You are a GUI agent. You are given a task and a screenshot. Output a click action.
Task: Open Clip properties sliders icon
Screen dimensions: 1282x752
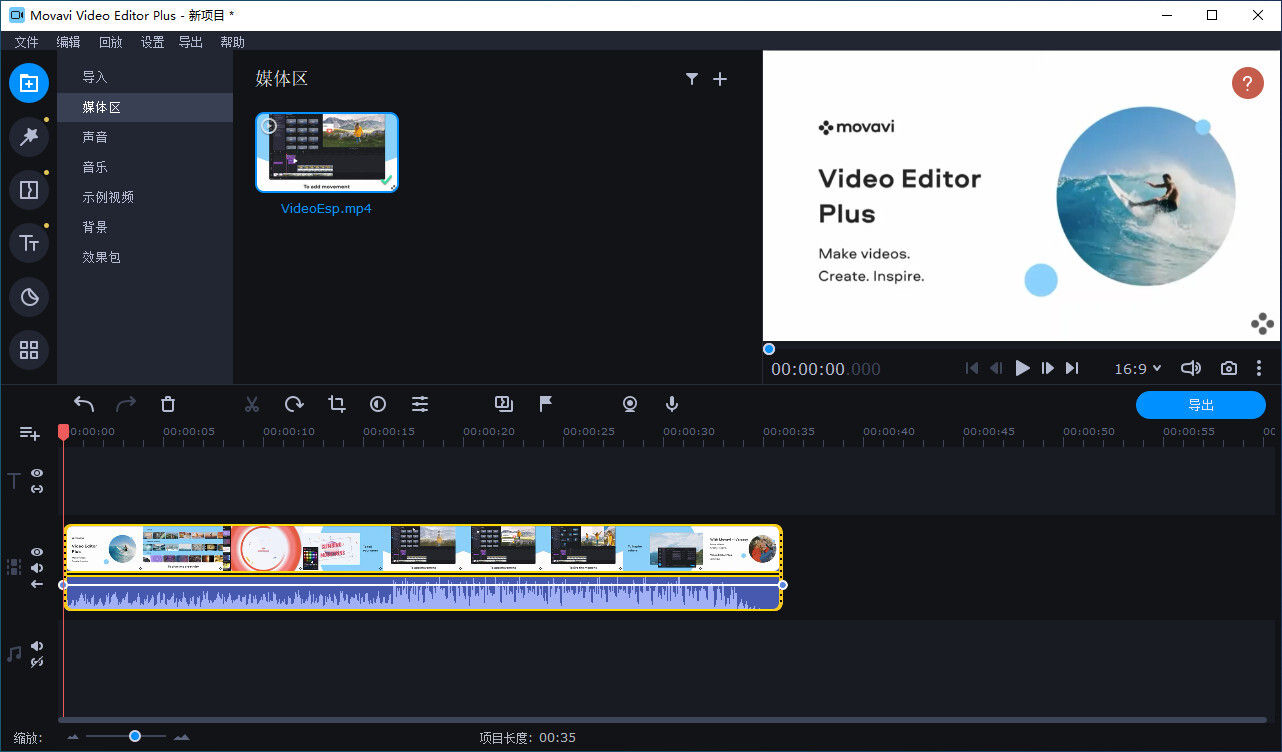(420, 404)
